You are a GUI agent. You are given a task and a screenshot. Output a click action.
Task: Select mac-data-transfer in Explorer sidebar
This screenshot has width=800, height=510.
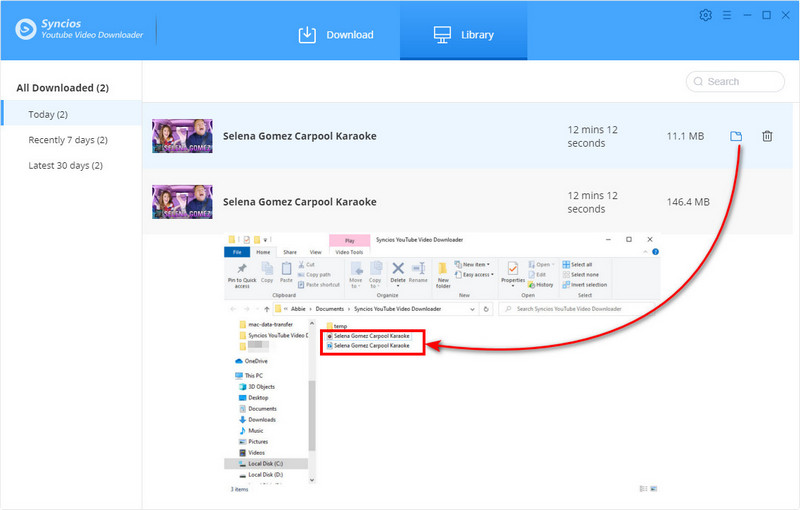pos(266,324)
